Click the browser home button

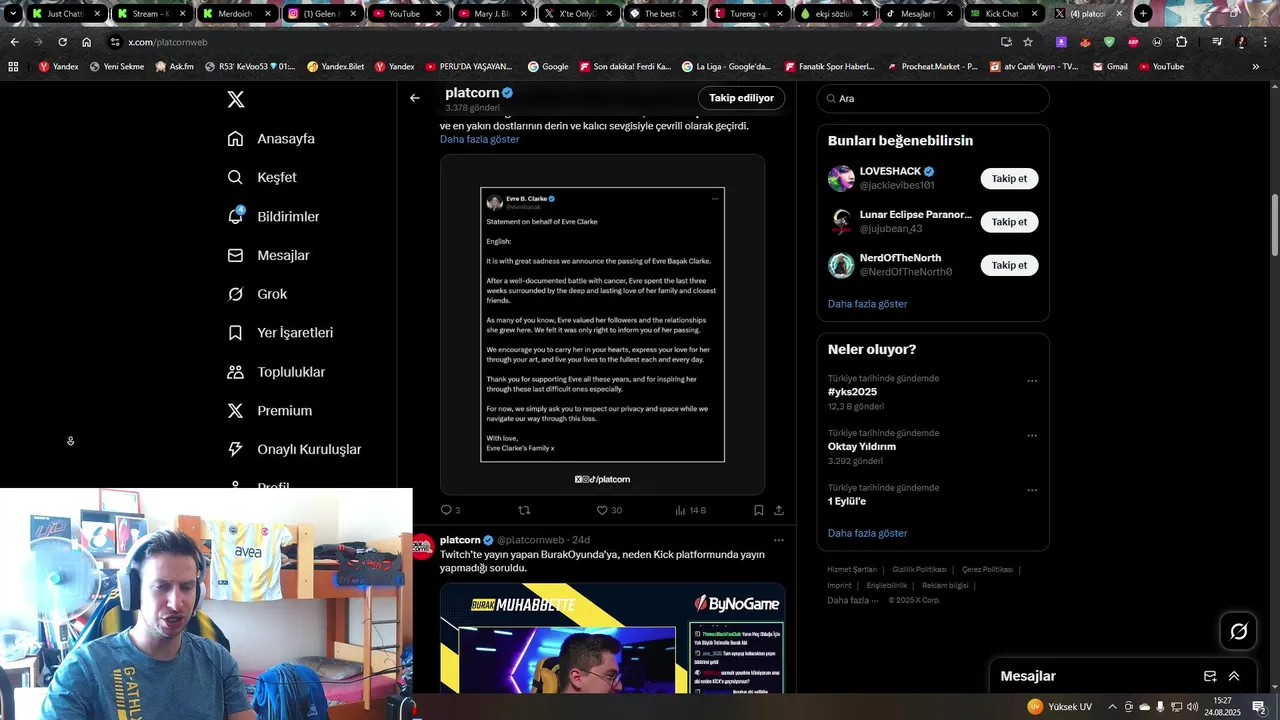pyautogui.click(x=87, y=42)
